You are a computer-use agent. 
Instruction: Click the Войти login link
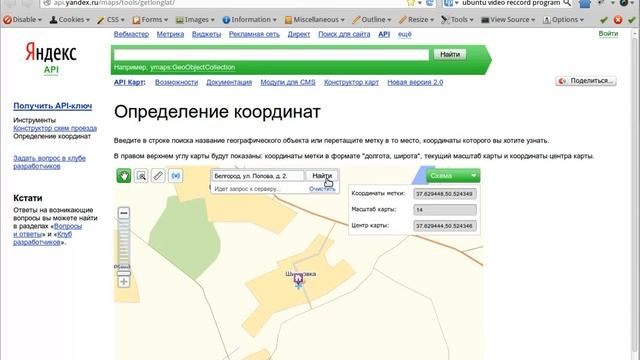pyautogui.click(x=608, y=33)
